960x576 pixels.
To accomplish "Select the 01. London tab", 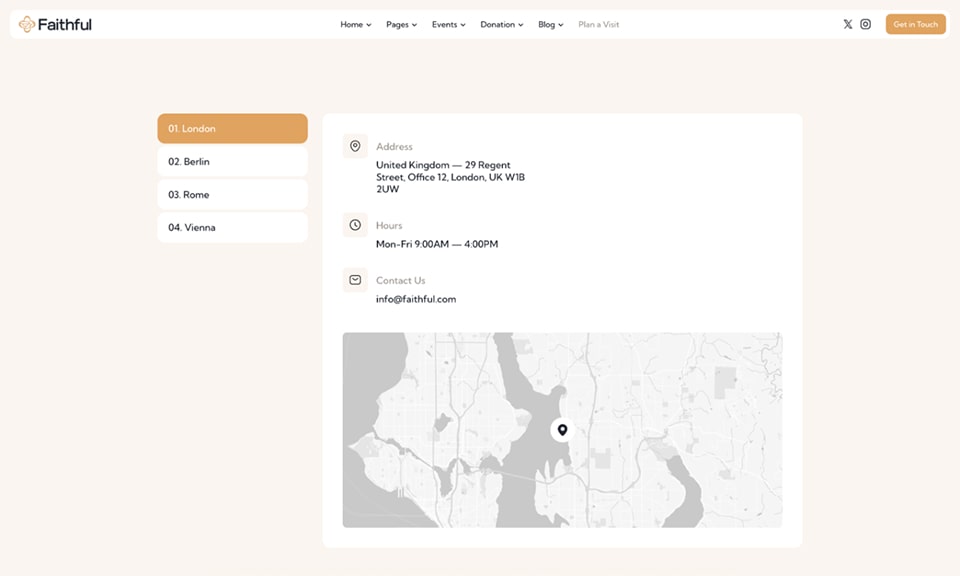I will (232, 129).
